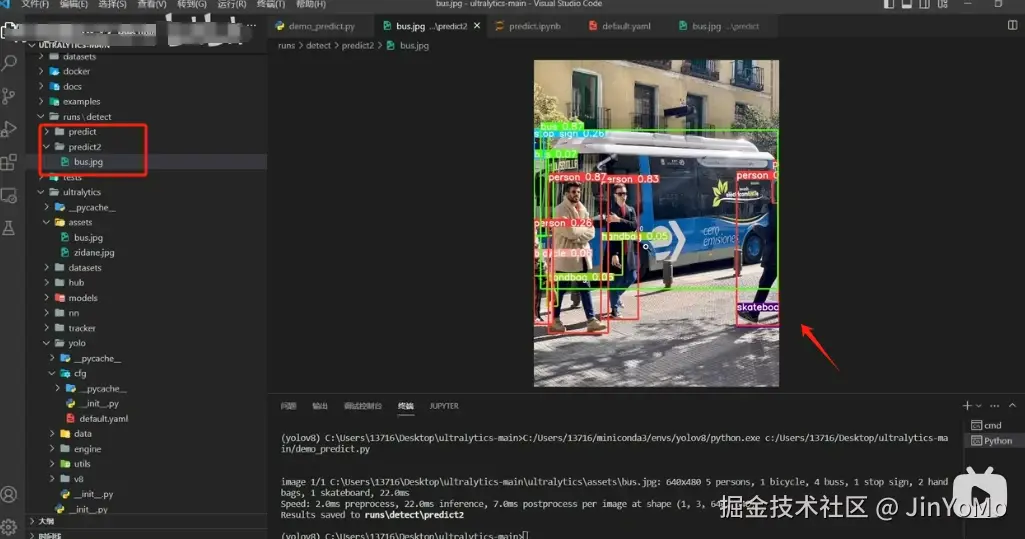1025x539 pixels.
Task: Select the v8 folder row
Action: [x=147, y=479]
